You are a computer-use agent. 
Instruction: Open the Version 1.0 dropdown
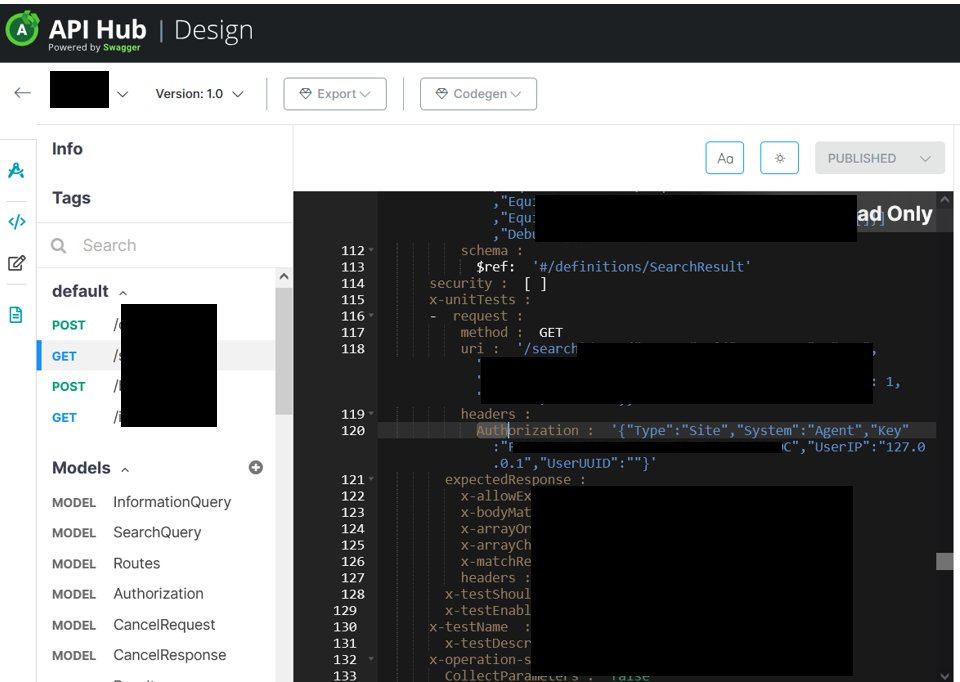pos(198,91)
